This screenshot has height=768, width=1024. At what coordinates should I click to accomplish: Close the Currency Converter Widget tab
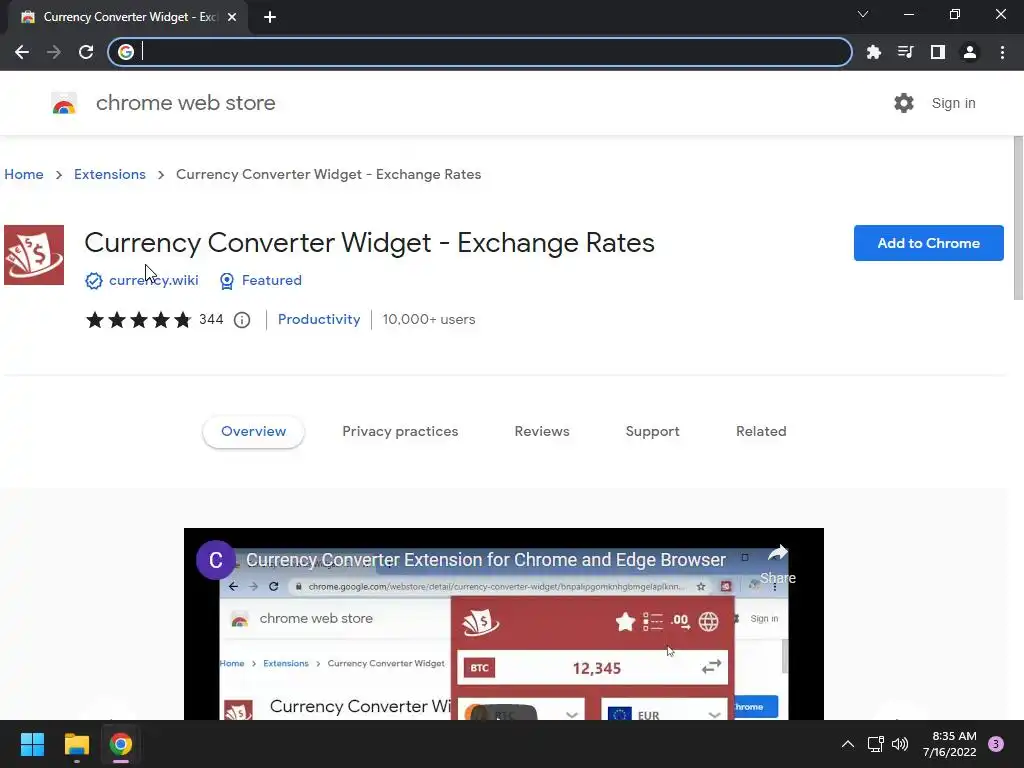[232, 17]
